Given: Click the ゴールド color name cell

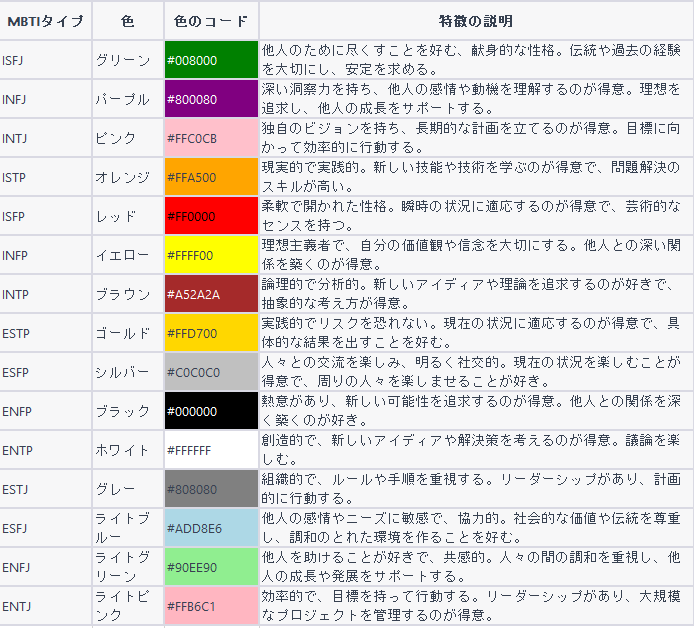Looking at the screenshot, I should 128,333.
